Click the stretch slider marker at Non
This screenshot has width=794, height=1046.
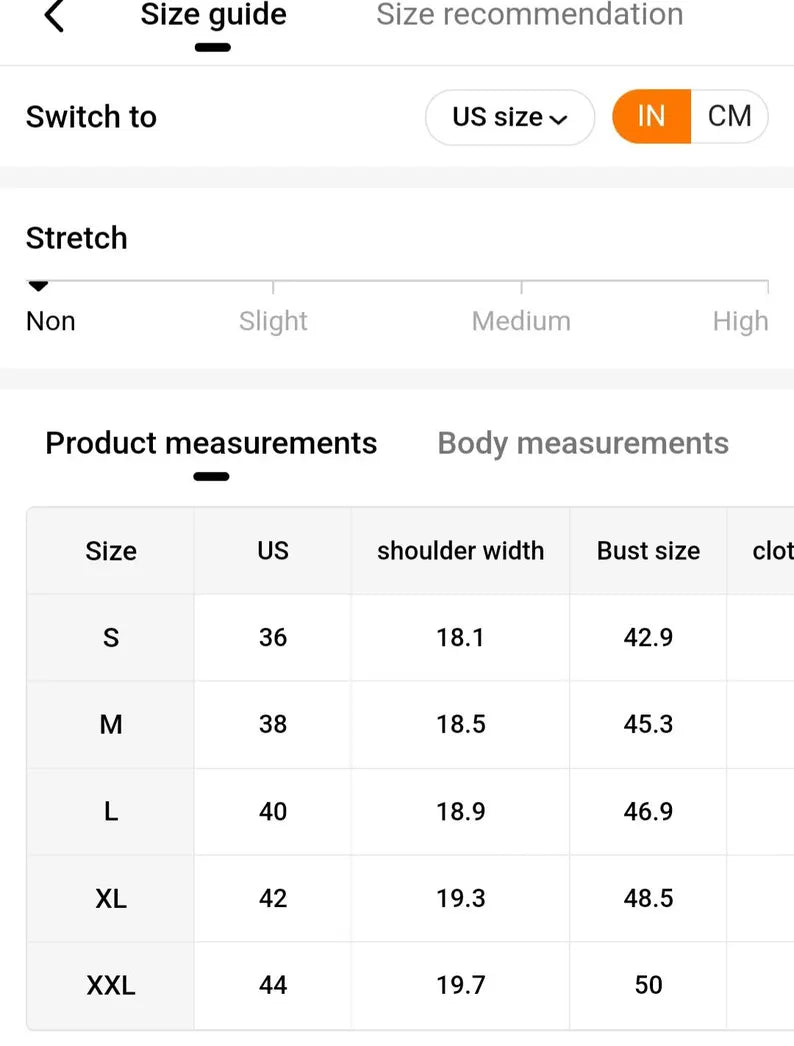tap(38, 287)
